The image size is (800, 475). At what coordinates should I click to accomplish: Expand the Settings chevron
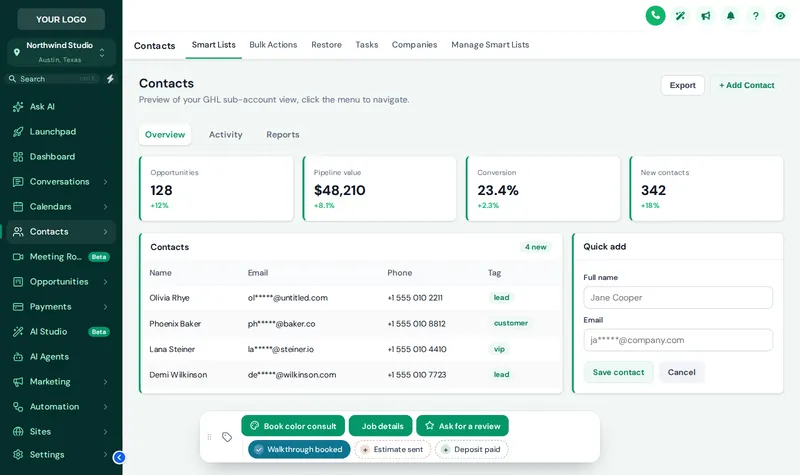click(x=105, y=455)
